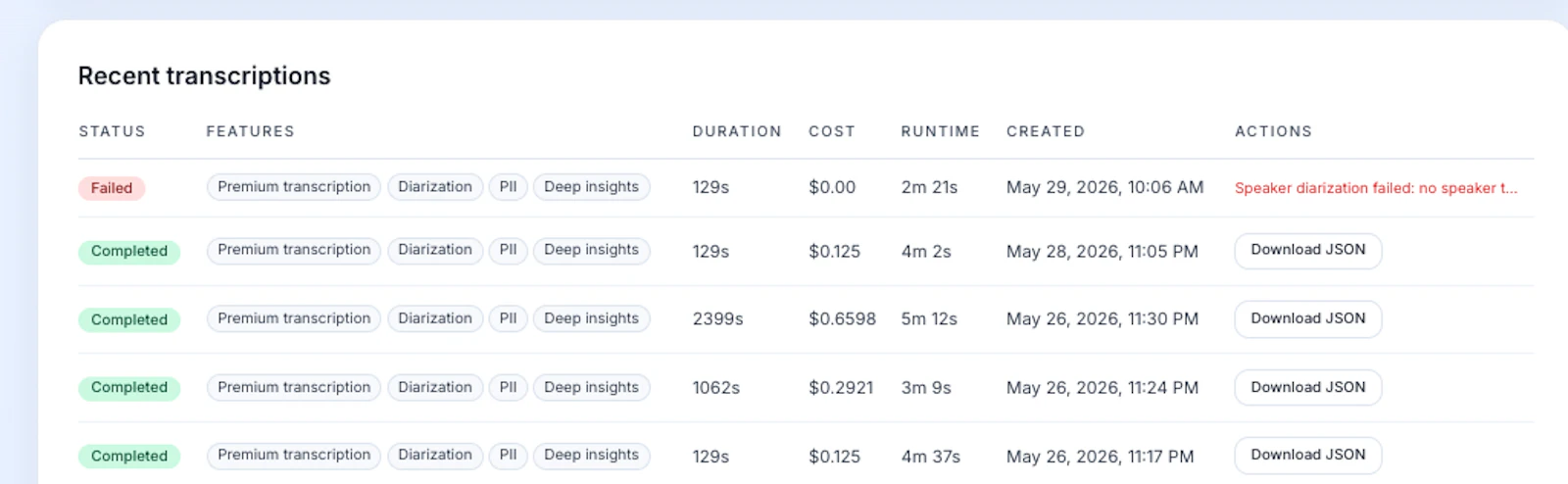1568x484 pixels.
Task: Click the $0.6598 cost value
Action: pyautogui.click(x=842, y=319)
